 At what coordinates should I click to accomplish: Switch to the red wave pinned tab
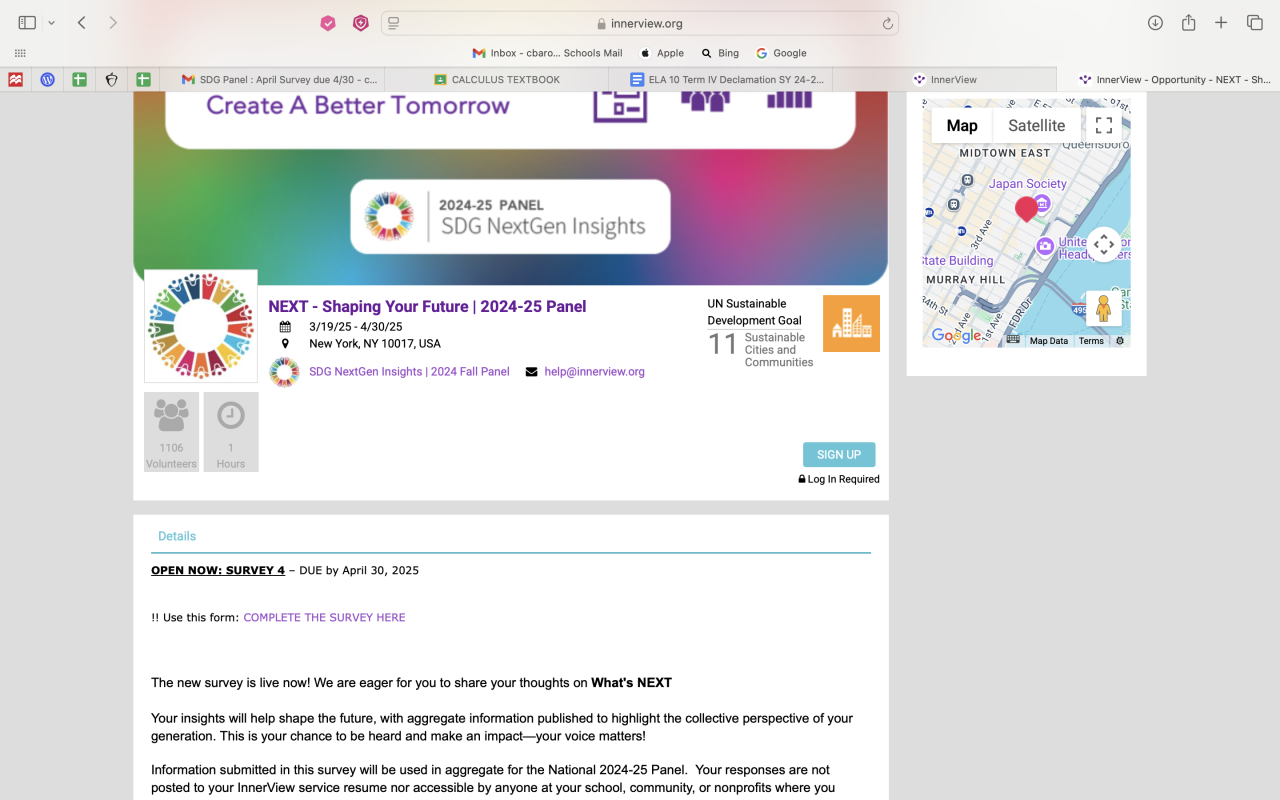pos(15,79)
